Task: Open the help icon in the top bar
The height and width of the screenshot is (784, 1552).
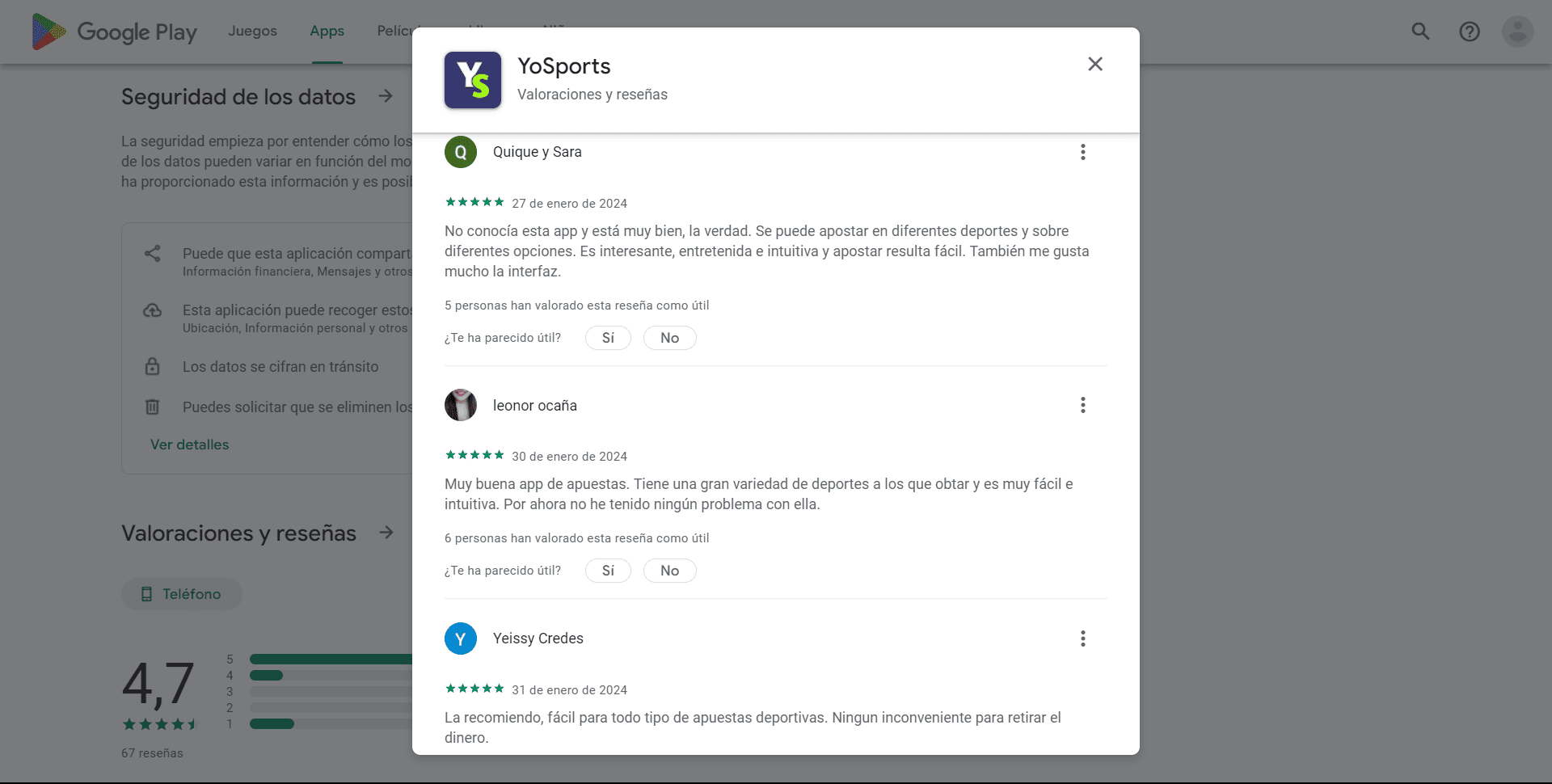Action: click(1469, 31)
